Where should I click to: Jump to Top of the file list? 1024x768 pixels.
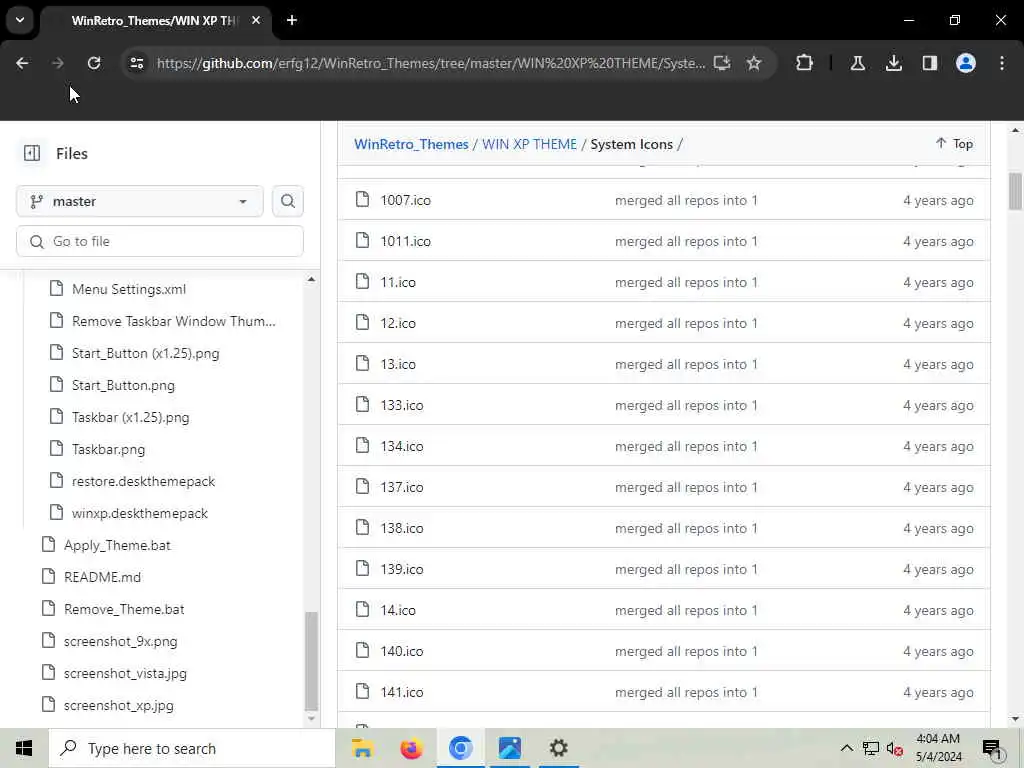(x=954, y=144)
